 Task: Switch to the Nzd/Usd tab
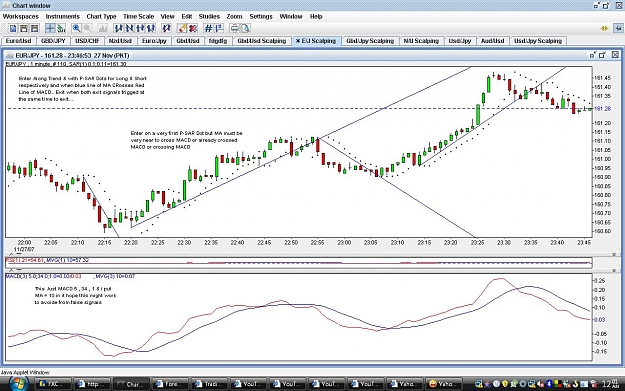(120, 41)
